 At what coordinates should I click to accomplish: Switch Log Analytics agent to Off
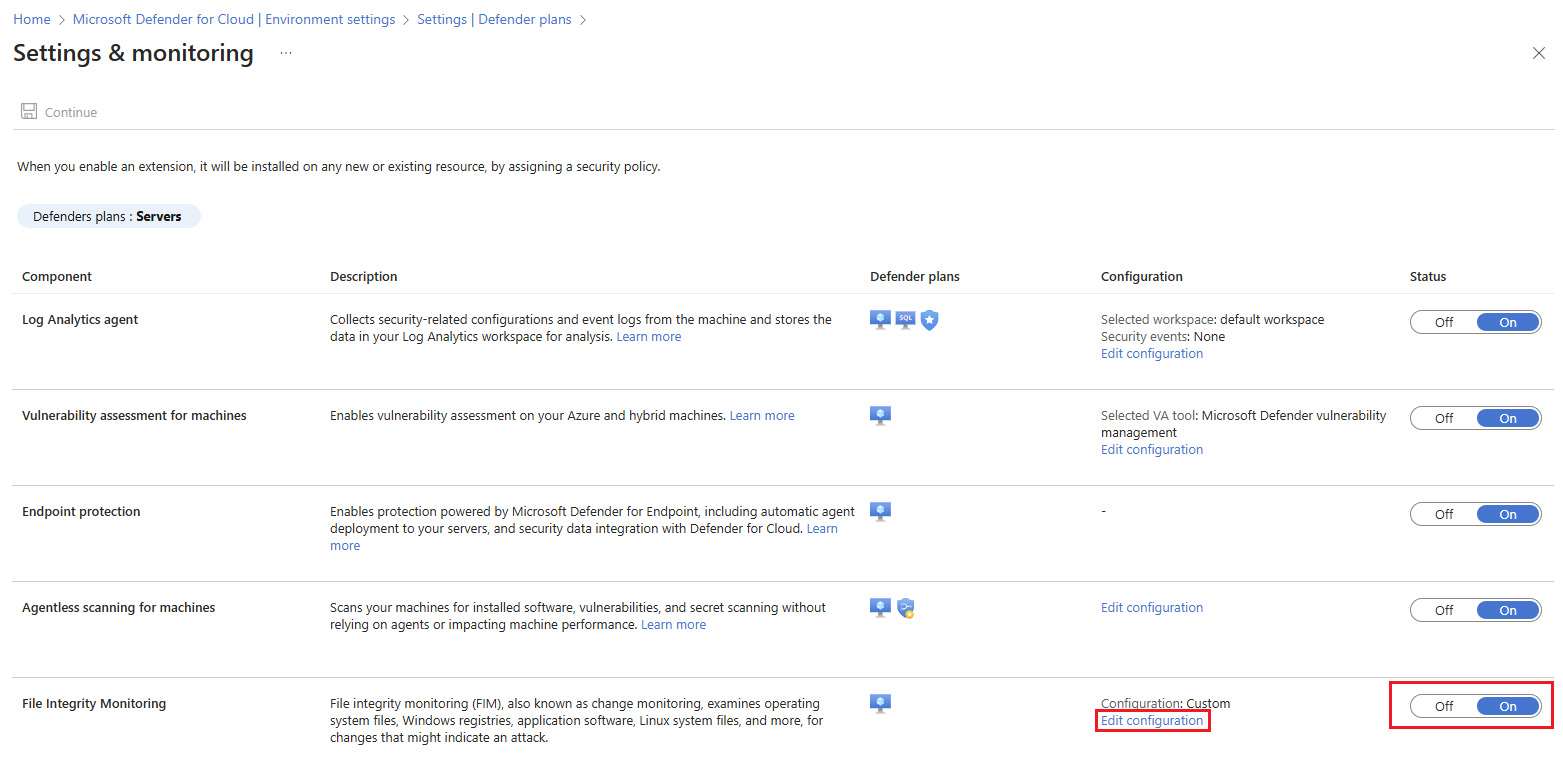(1444, 322)
